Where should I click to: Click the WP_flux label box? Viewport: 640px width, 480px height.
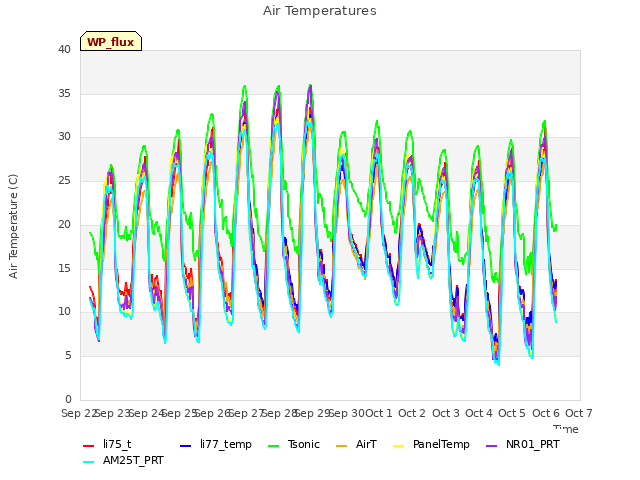pyautogui.click(x=111, y=41)
